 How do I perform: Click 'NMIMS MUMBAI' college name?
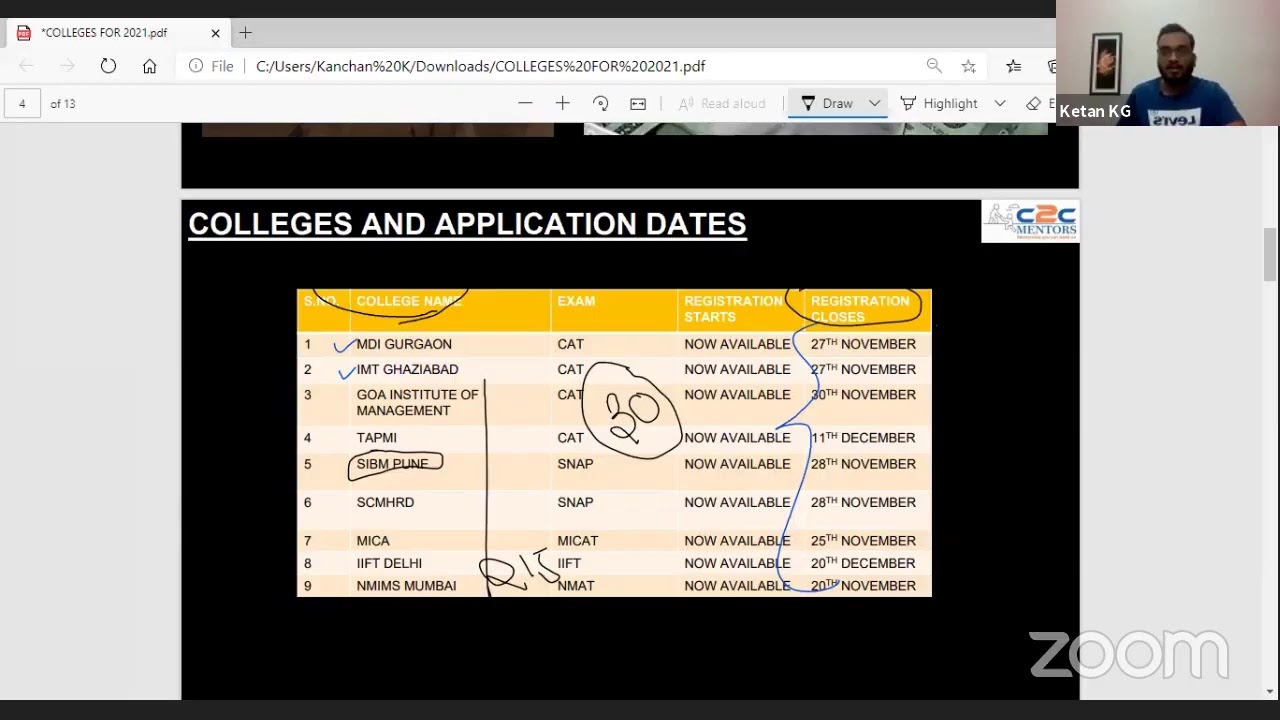pos(406,586)
